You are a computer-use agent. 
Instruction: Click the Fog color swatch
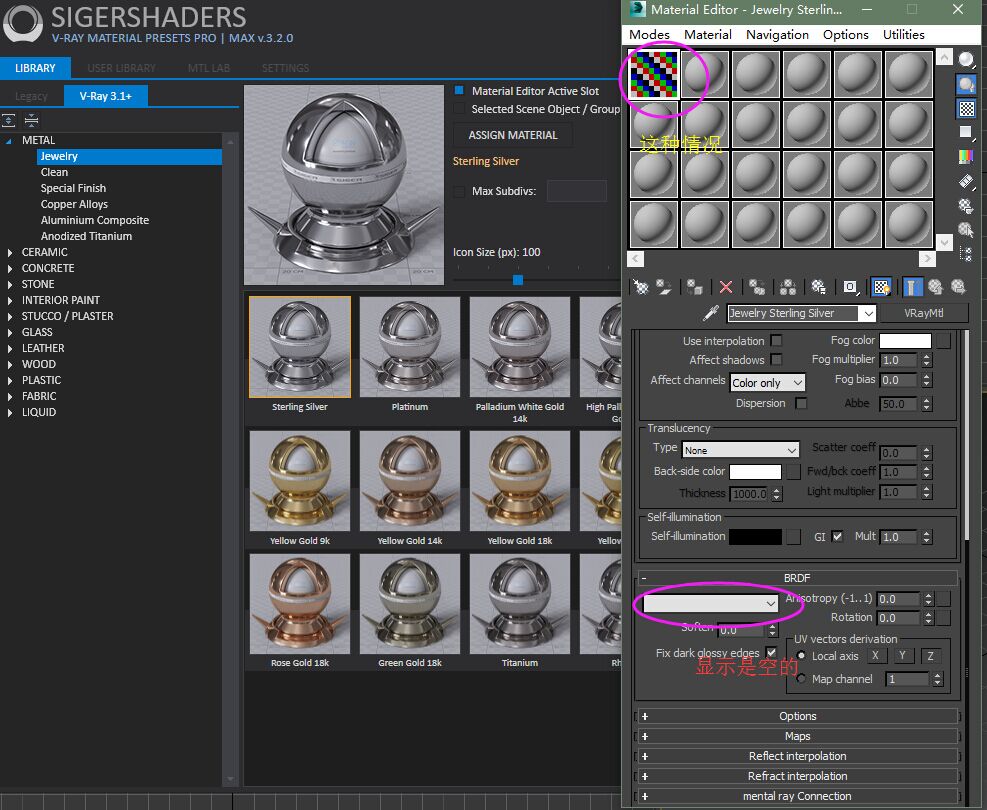coord(905,340)
